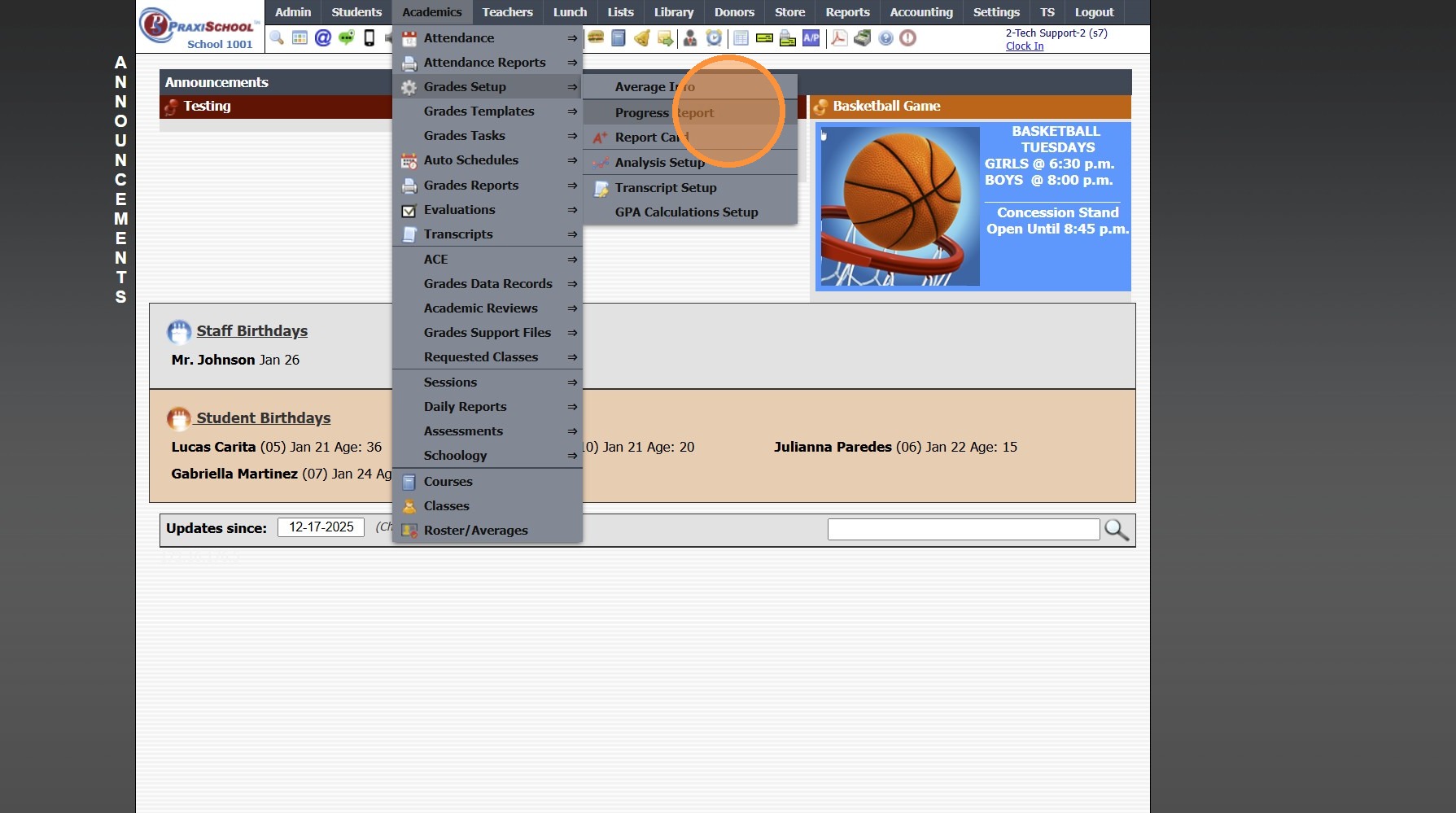
Task: Click the Evaluations checkmark icon
Action: click(409, 211)
